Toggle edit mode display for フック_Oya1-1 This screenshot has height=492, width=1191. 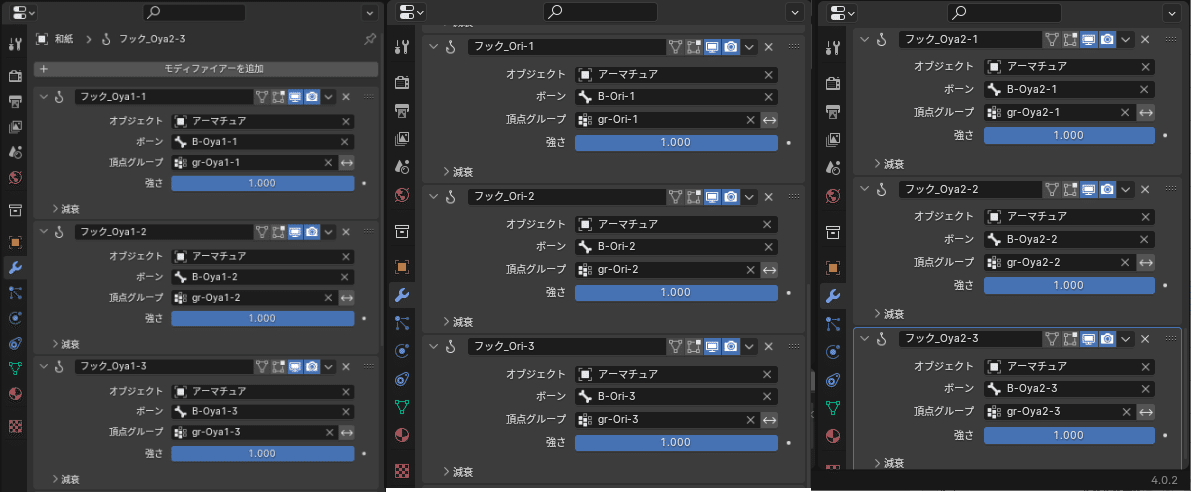point(279,97)
